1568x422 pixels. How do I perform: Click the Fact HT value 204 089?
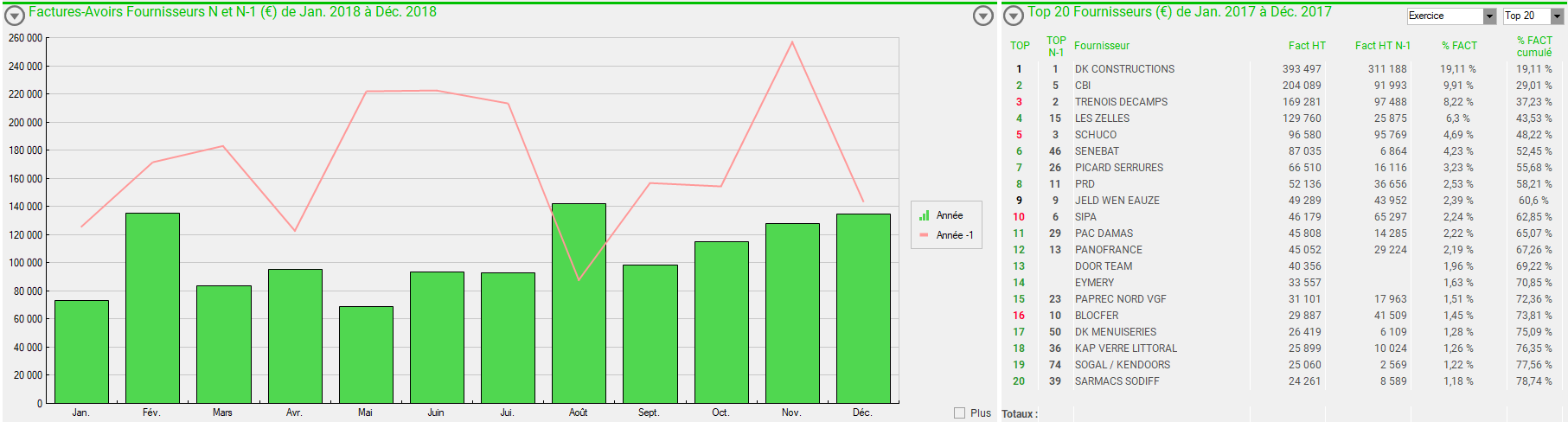click(x=1302, y=86)
